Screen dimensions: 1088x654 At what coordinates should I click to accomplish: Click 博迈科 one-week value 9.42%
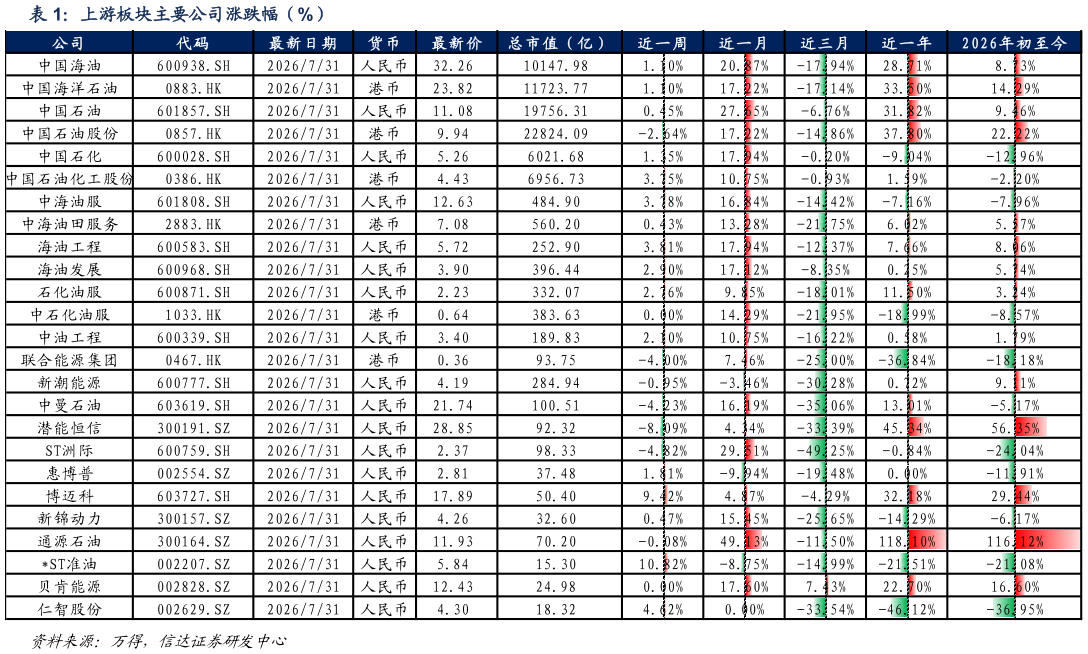pos(663,497)
